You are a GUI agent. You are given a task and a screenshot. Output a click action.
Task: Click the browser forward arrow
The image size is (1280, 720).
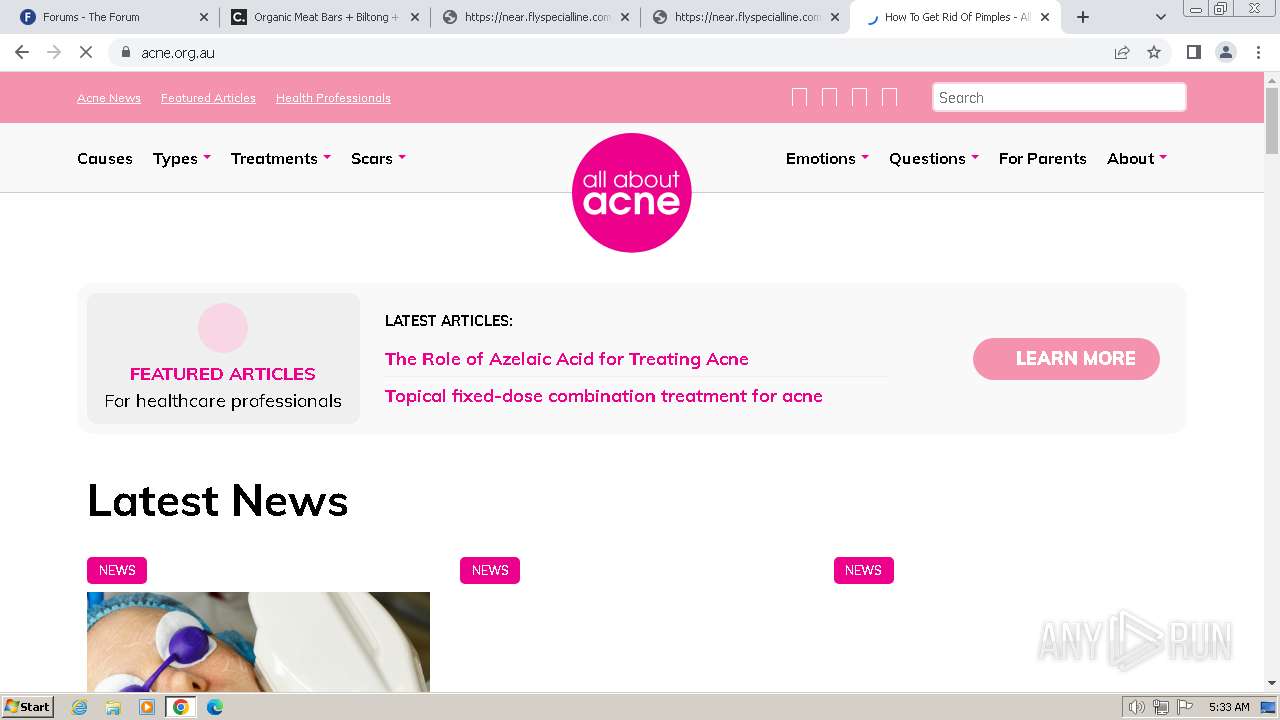coord(54,52)
